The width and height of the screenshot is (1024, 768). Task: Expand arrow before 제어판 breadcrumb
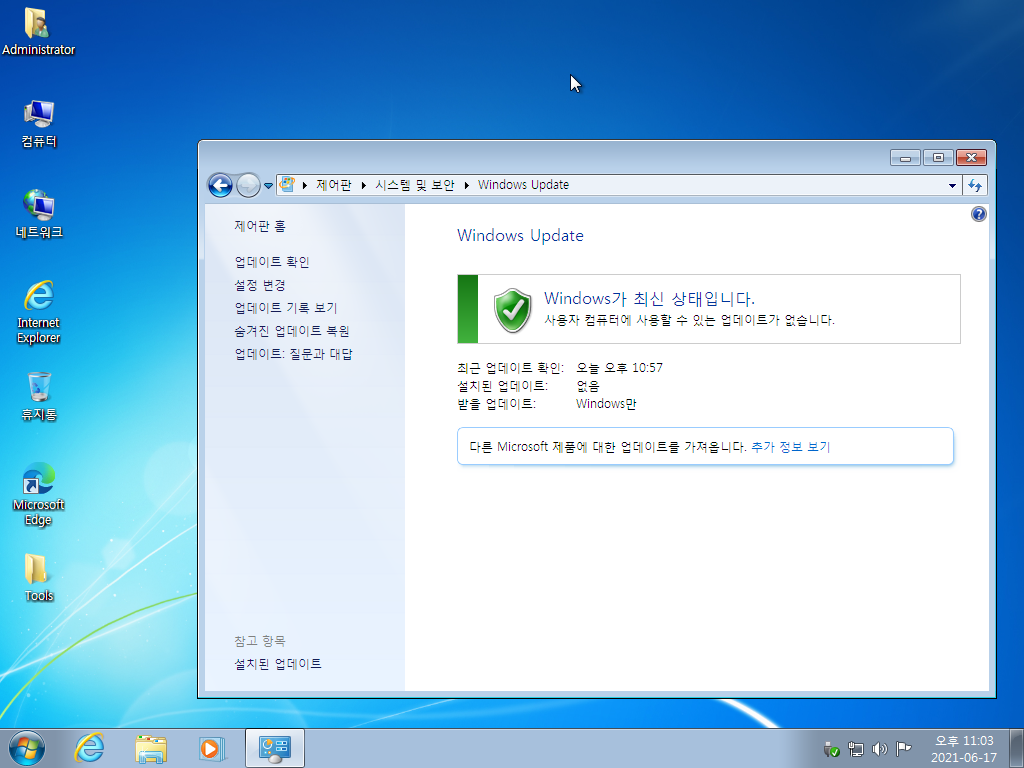305,185
